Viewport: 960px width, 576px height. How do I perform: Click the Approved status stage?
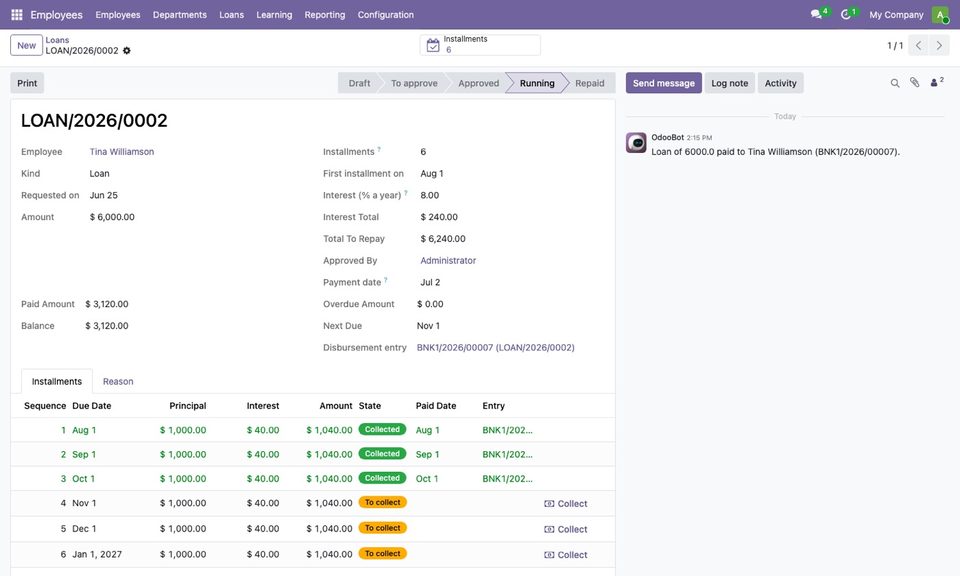479,83
